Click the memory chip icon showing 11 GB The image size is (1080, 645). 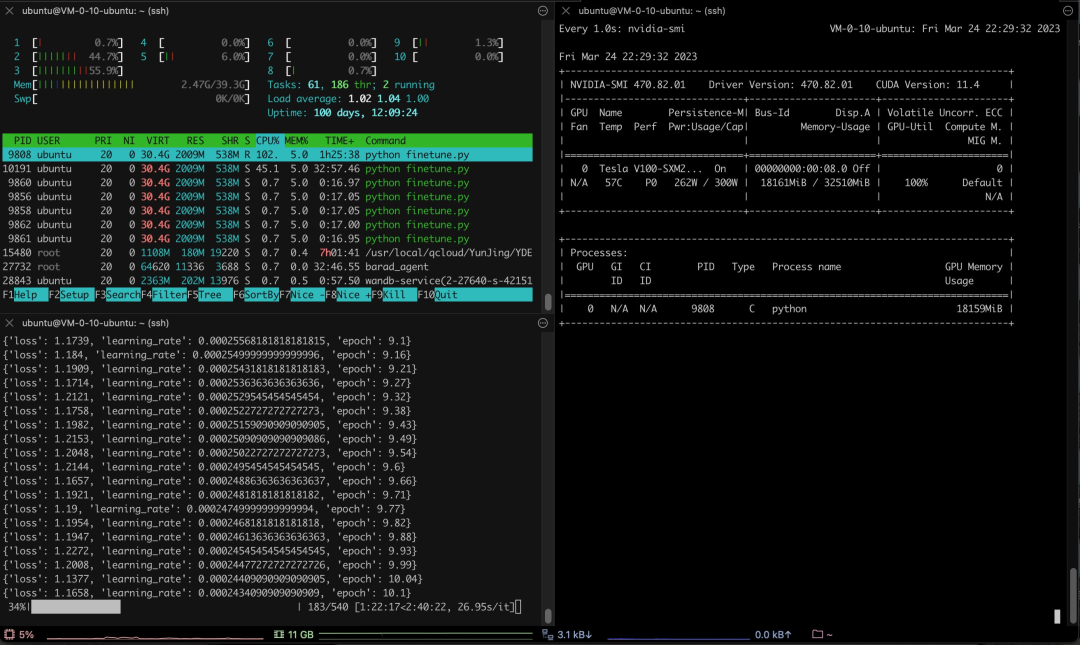(279, 635)
